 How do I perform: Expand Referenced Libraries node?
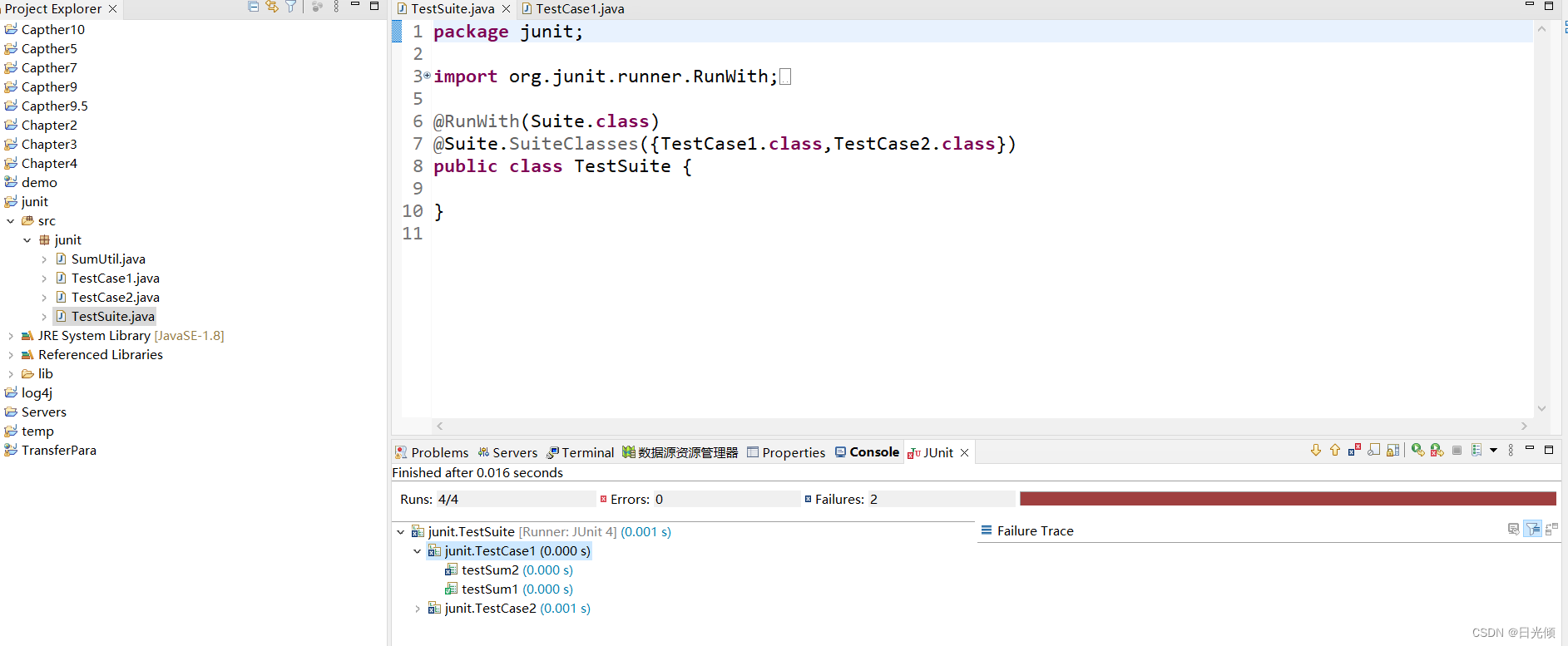10,355
